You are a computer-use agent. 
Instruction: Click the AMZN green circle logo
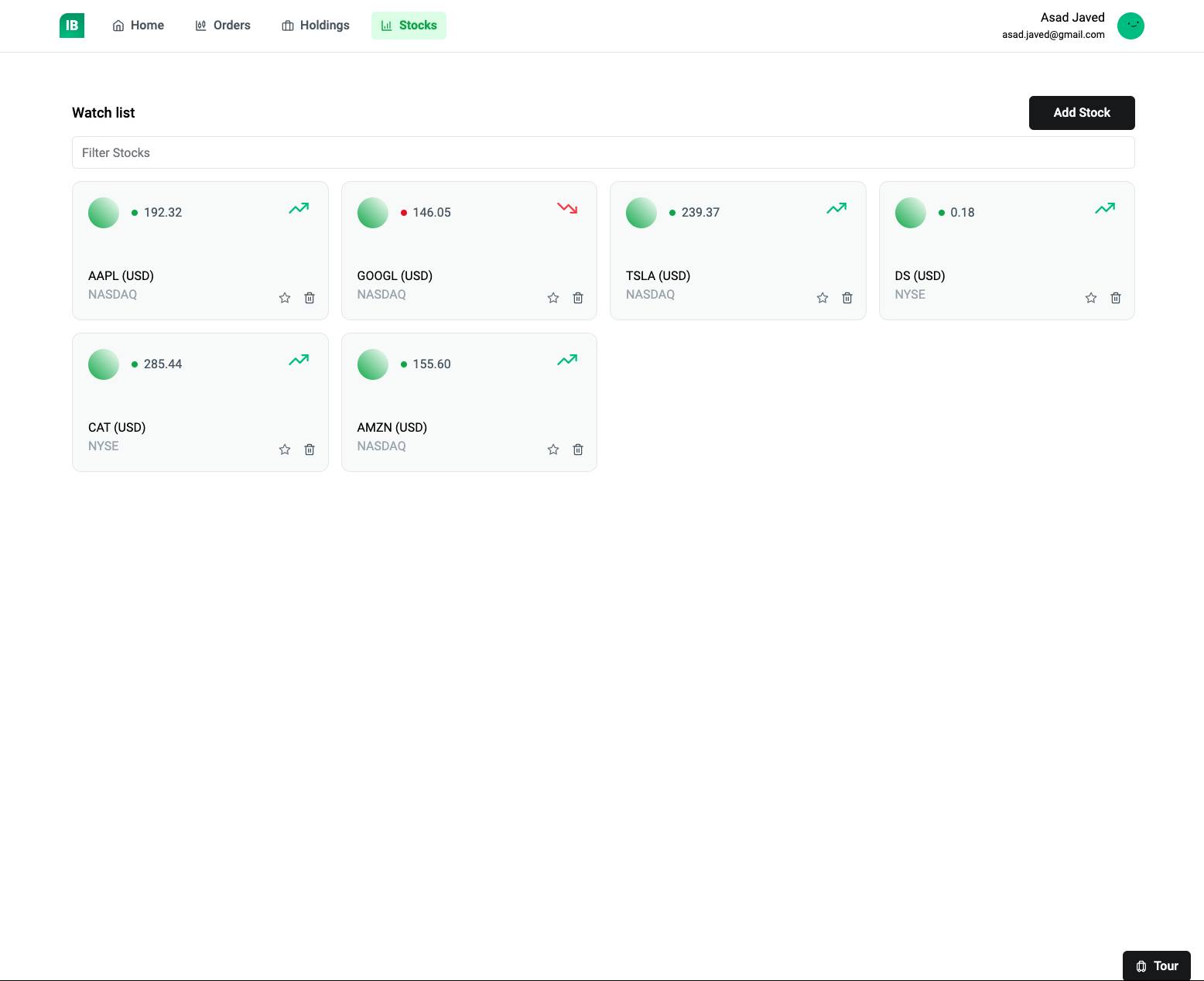click(x=373, y=364)
